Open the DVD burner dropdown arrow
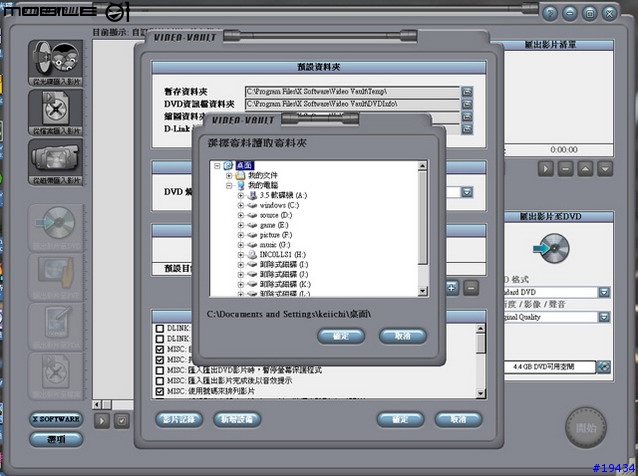This screenshot has height=476, width=638. pyautogui.click(x=467, y=192)
